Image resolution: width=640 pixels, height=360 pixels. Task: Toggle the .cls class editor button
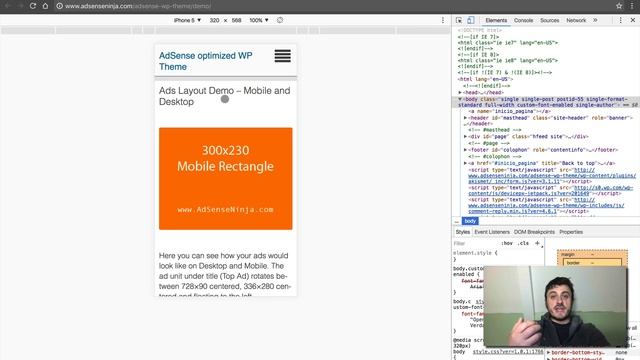click(523, 243)
